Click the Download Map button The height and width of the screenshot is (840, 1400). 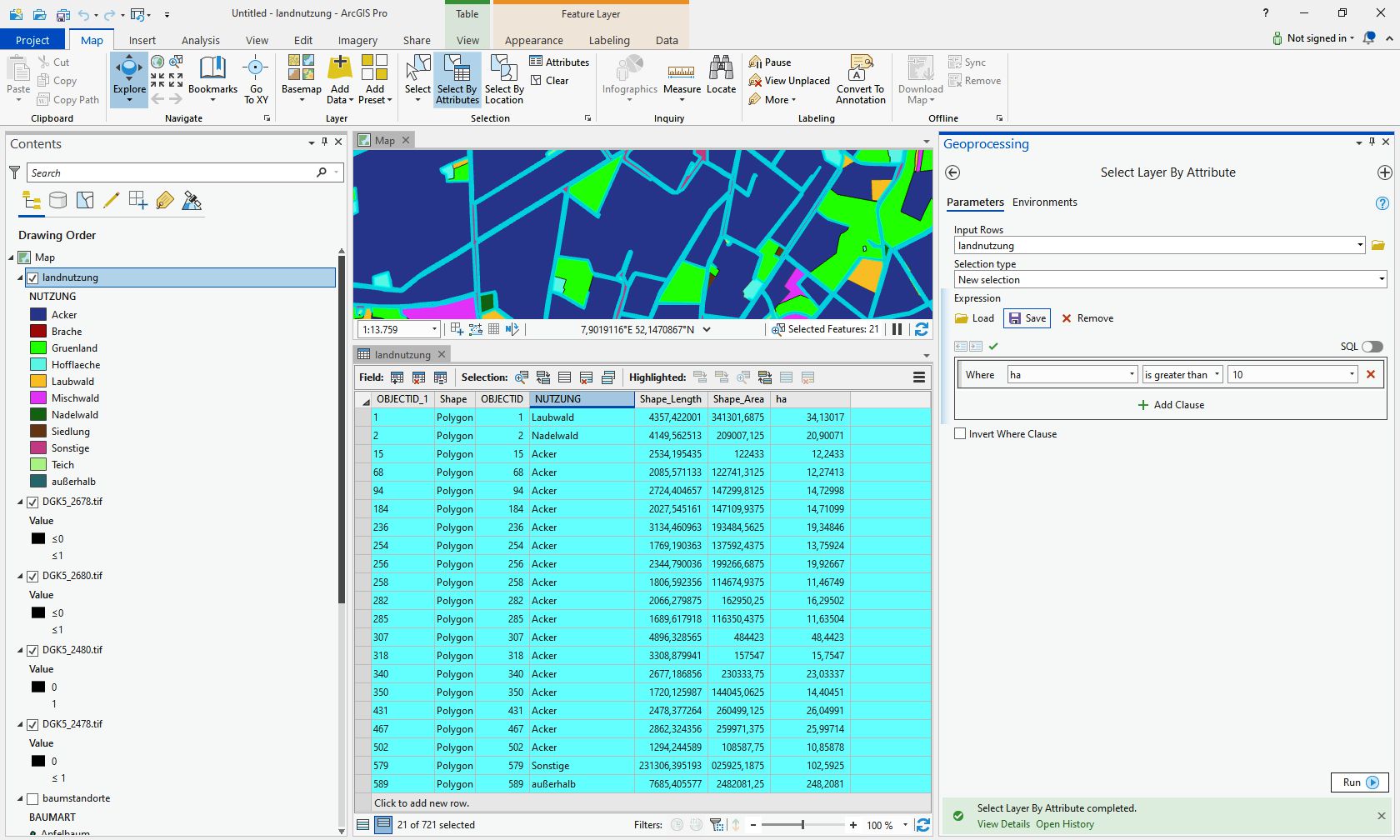pyautogui.click(x=920, y=80)
